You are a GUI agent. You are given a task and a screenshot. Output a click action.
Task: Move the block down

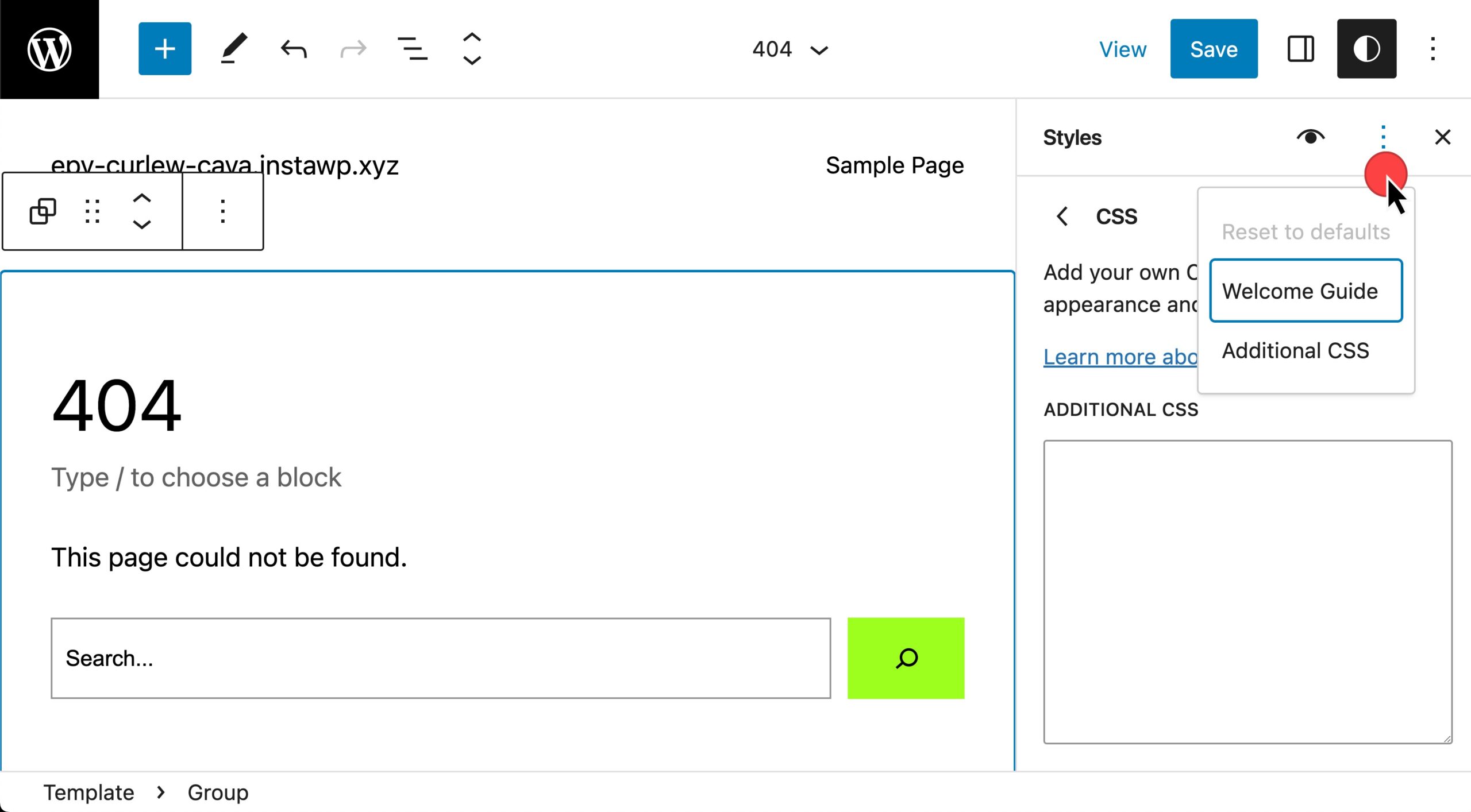[x=141, y=225]
